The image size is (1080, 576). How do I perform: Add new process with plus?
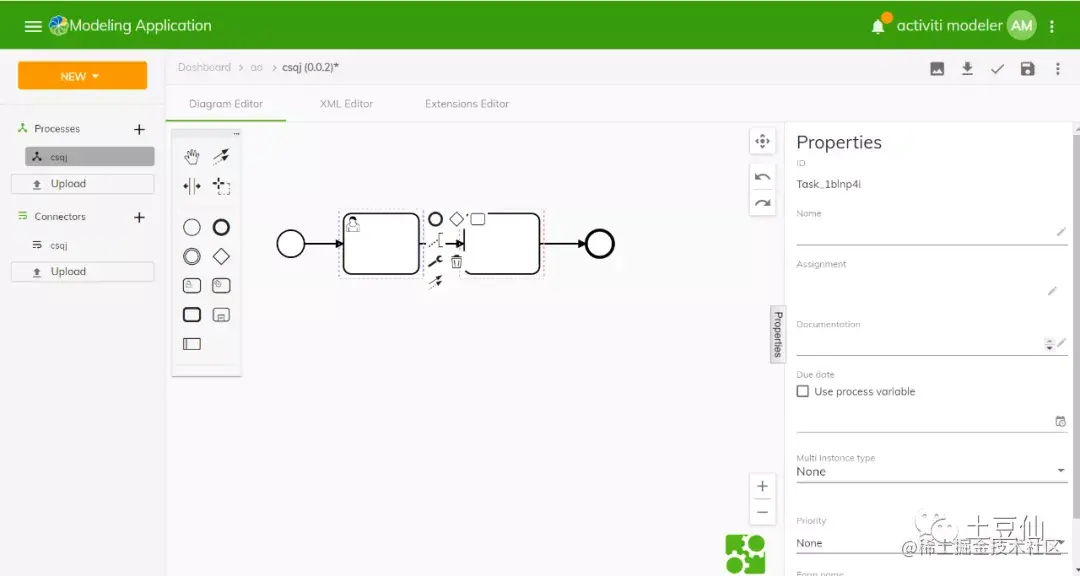[139, 129]
